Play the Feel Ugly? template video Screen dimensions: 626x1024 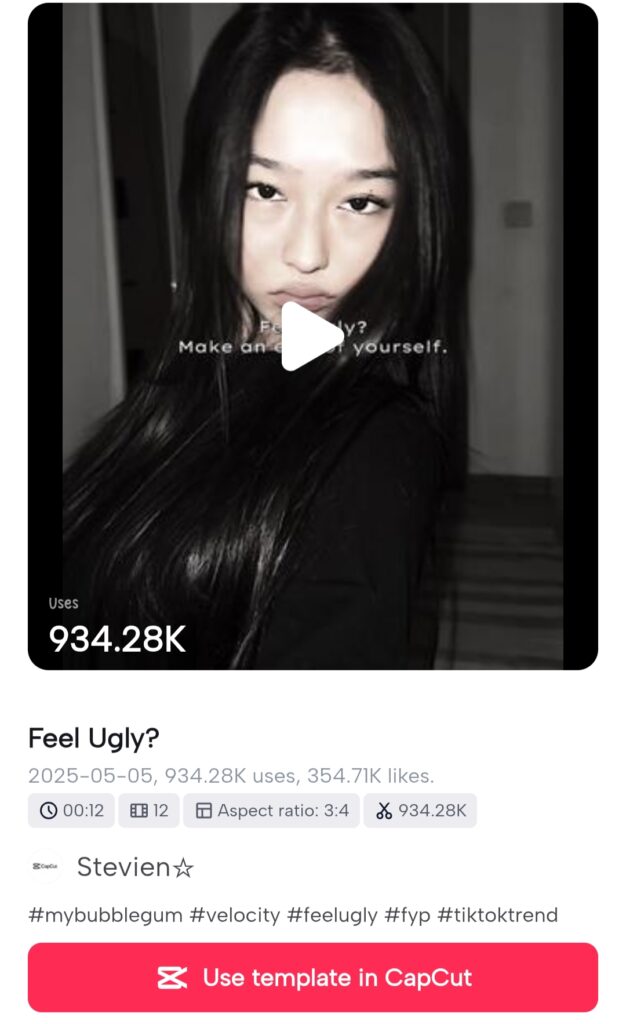coord(312,336)
